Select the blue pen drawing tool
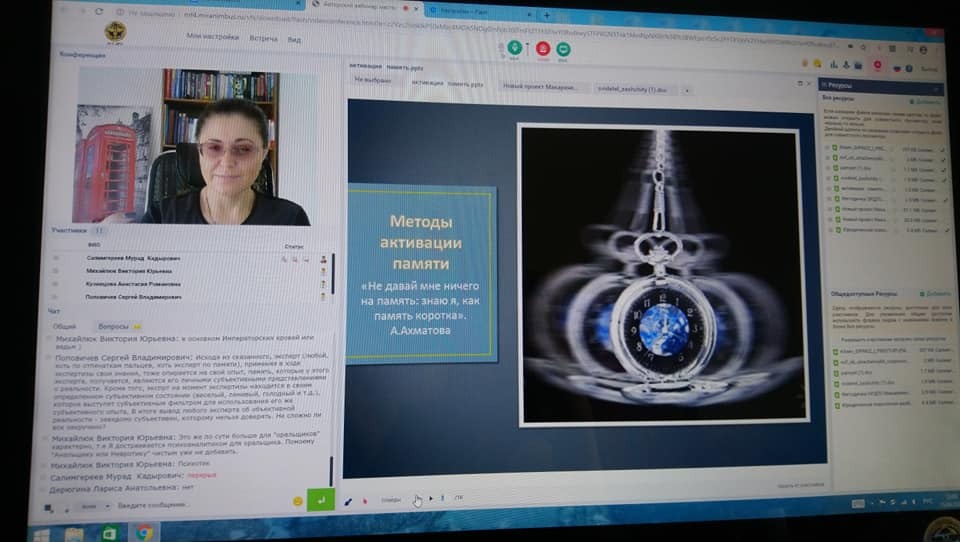The width and height of the screenshot is (960, 542). point(348,501)
